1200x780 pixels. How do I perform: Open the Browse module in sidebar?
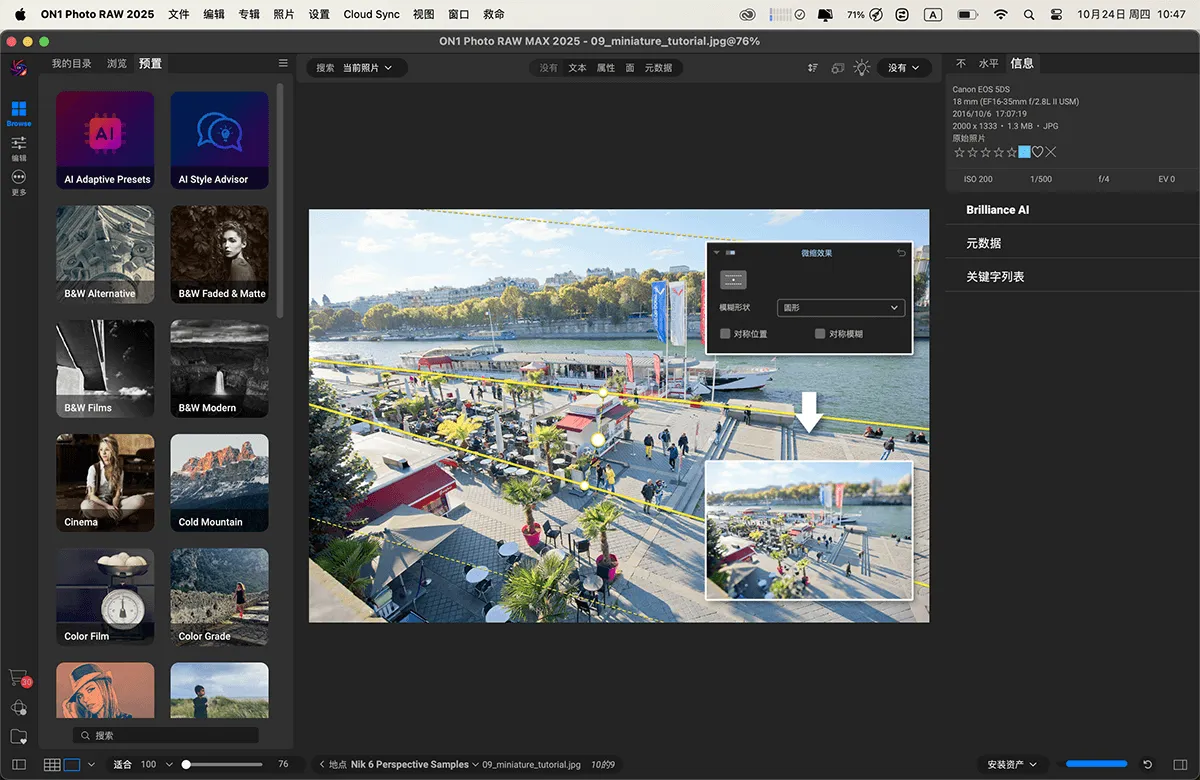19,111
